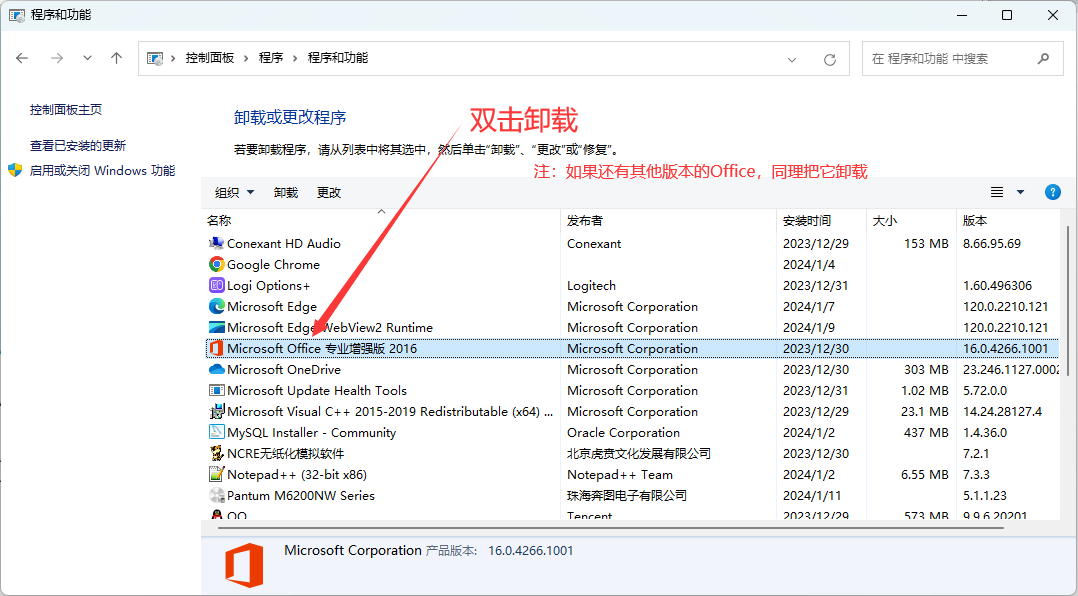Navigate to 程序 in the breadcrumb
This screenshot has width=1078, height=596.
tap(271, 58)
